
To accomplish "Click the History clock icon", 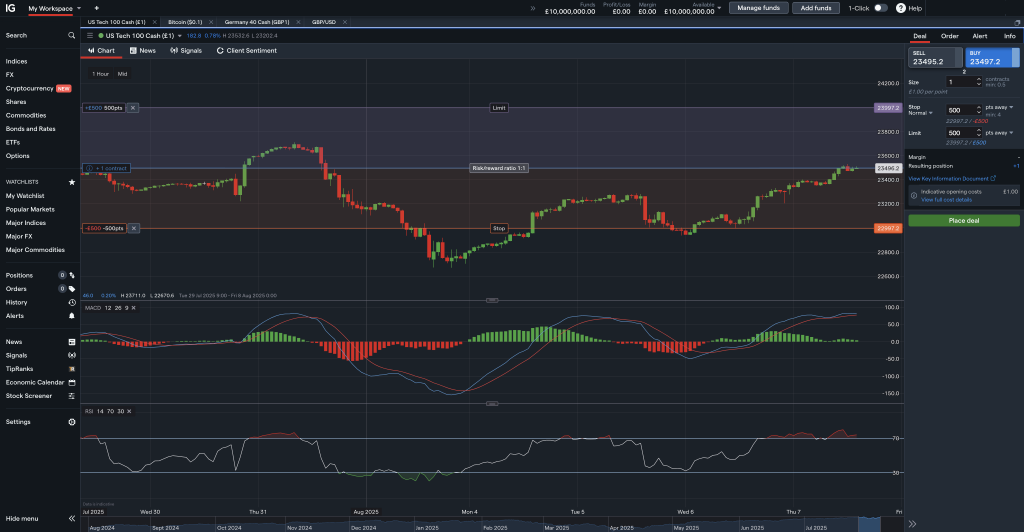I will click(x=71, y=302).
